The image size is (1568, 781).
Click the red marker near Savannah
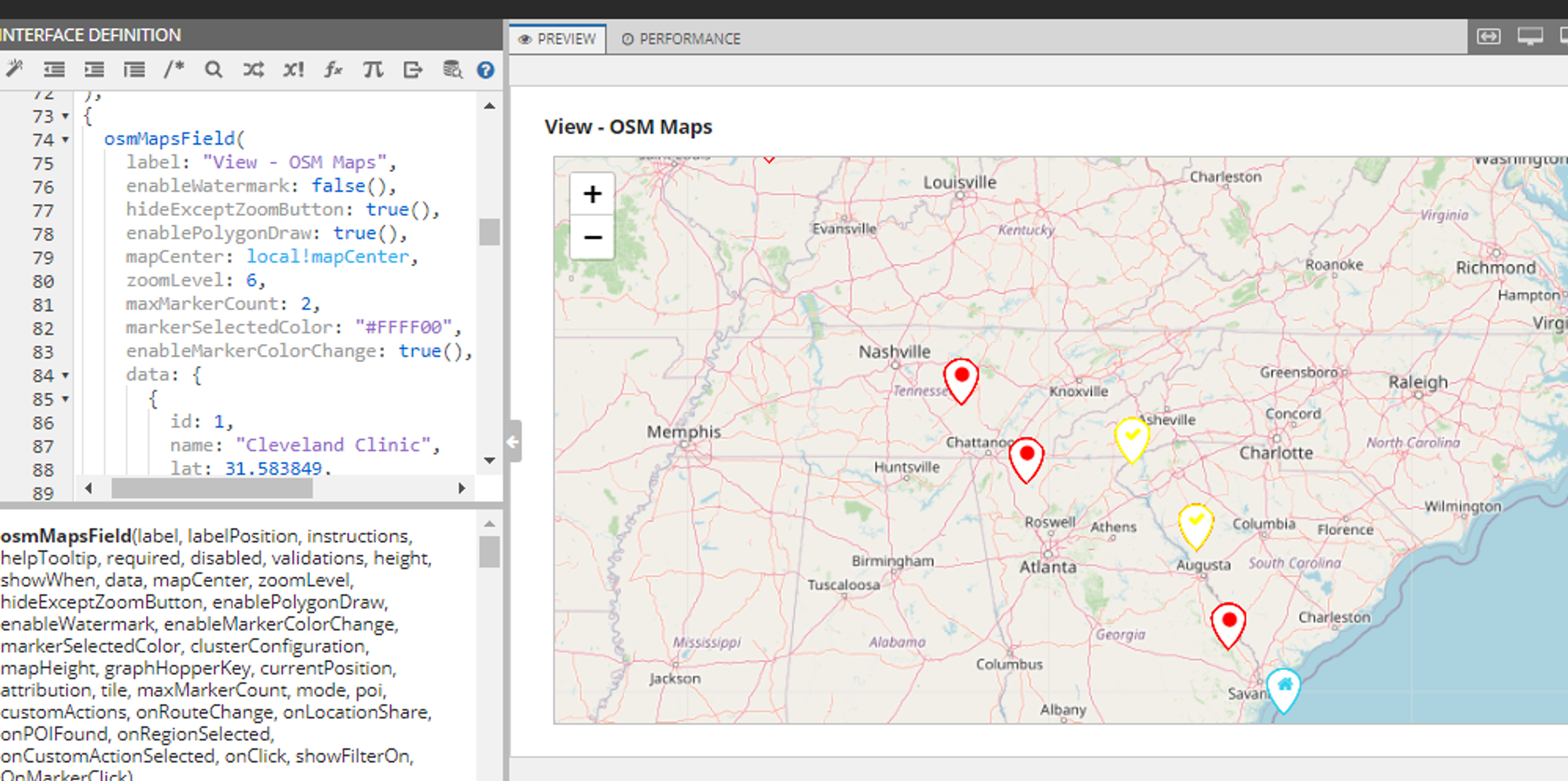click(1228, 626)
